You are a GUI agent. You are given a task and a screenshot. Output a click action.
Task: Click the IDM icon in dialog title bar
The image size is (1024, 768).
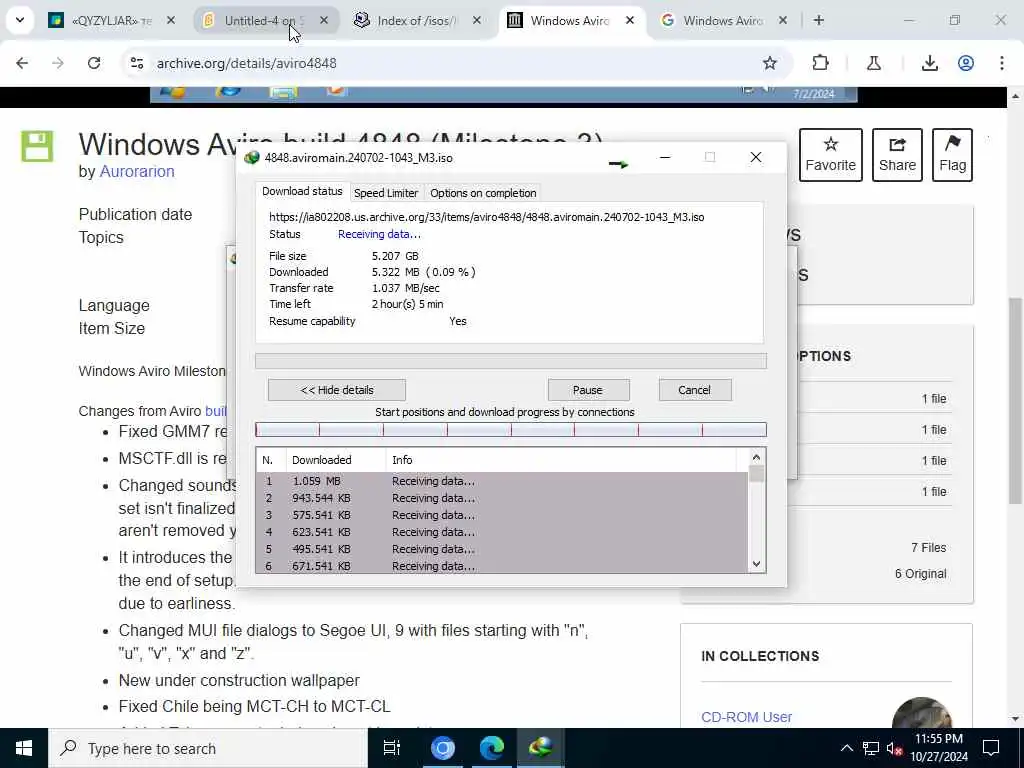(x=251, y=157)
